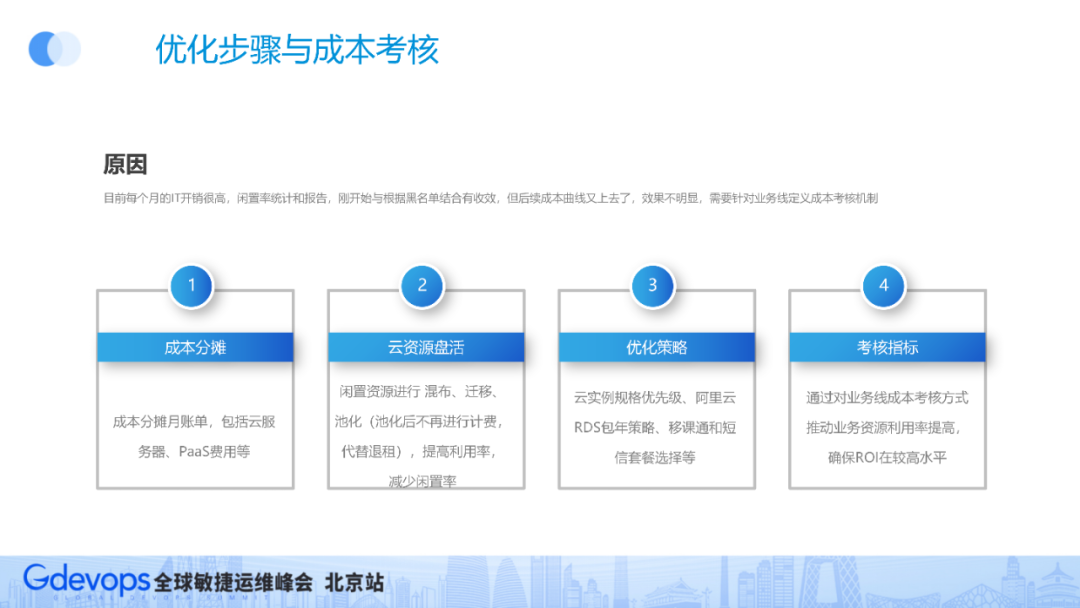Select the 优化策略 blue header bar
This screenshot has height=608, width=1080.
[x=657, y=347]
